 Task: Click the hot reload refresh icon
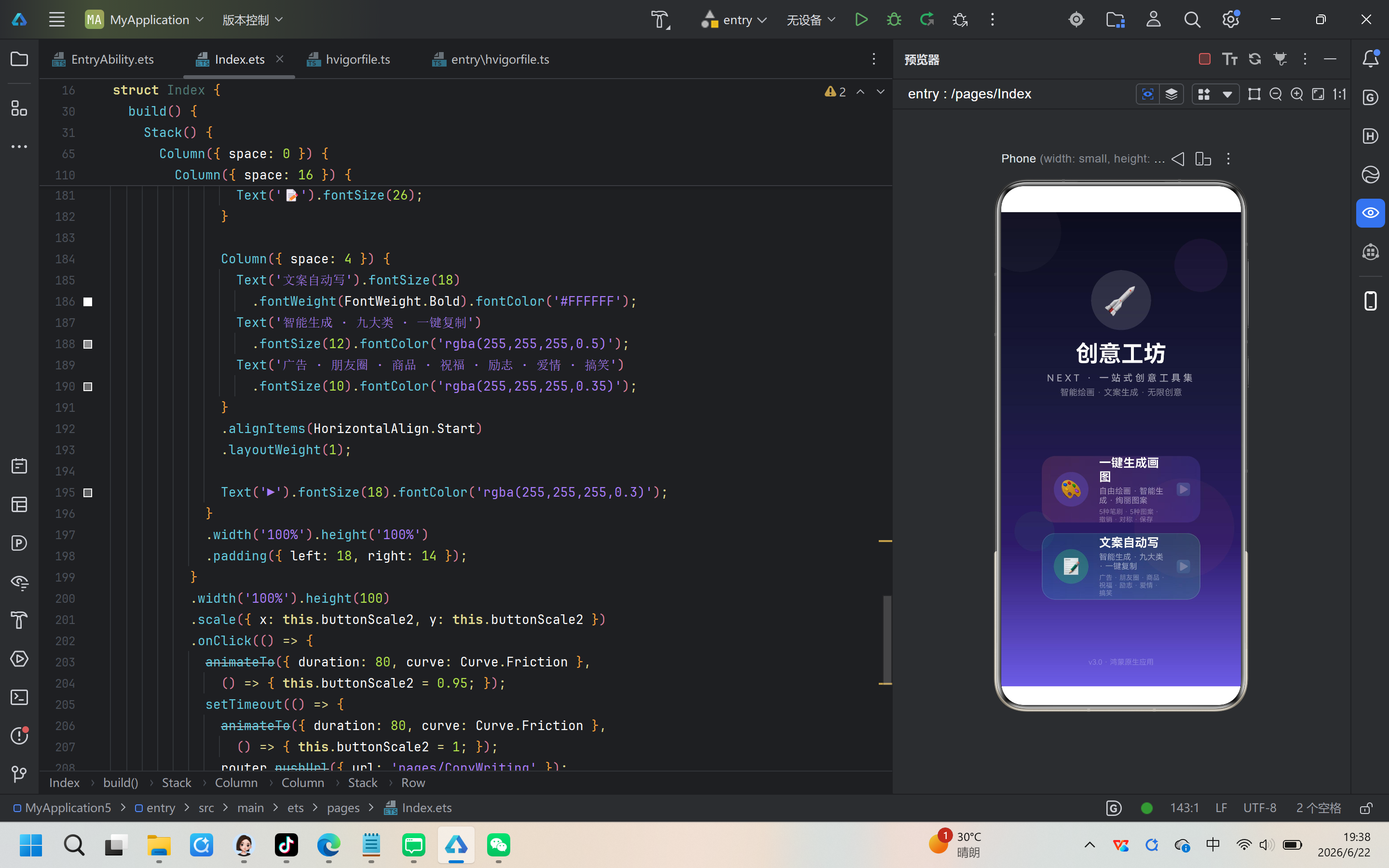926,19
